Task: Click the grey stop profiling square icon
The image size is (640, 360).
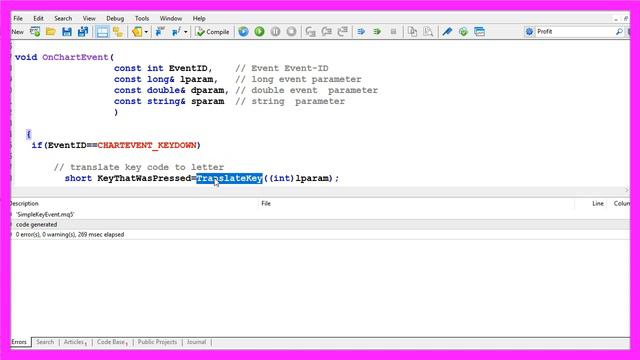Action: click(393, 31)
